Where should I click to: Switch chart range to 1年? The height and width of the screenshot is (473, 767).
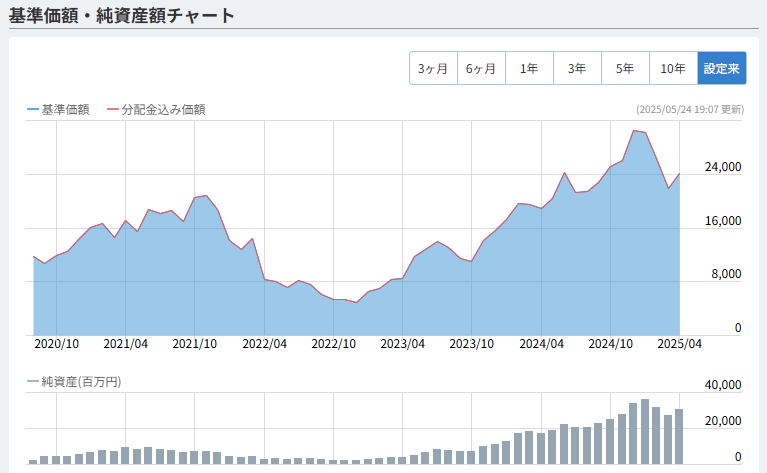[529, 68]
